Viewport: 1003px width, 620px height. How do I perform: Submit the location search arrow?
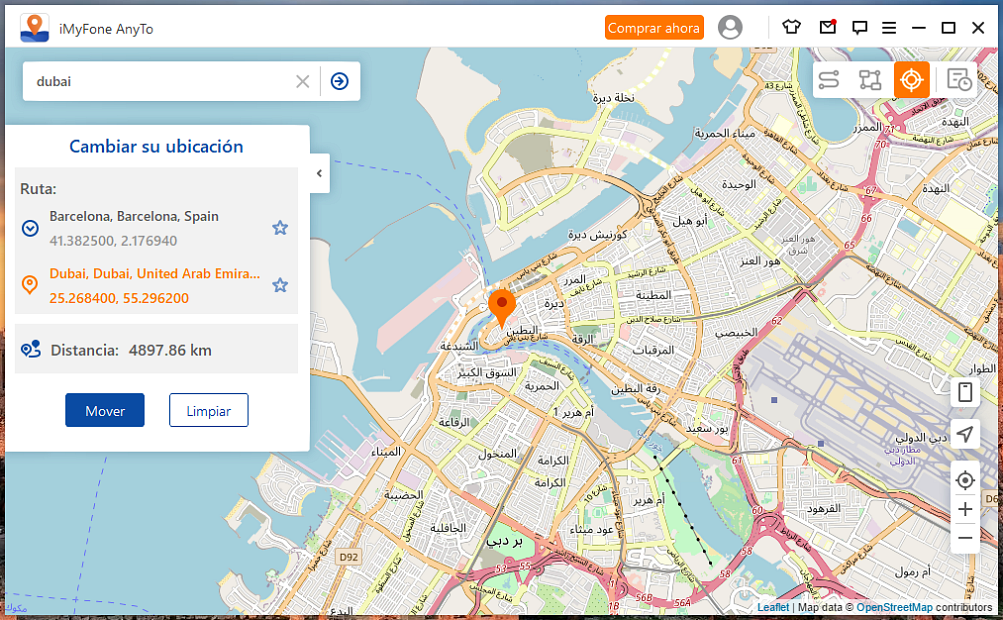click(340, 81)
